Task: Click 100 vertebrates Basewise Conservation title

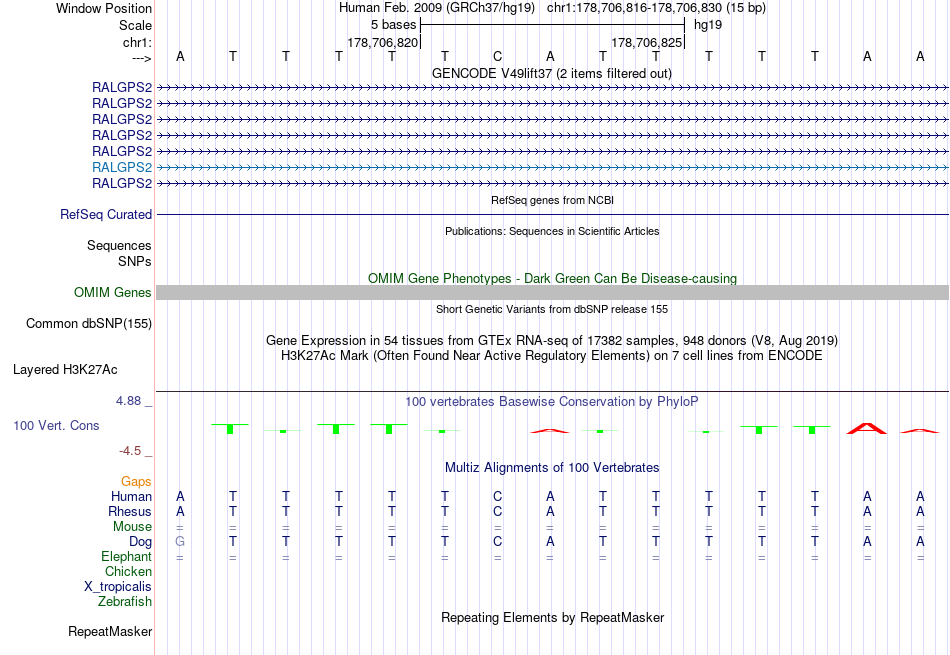Action: [552, 401]
